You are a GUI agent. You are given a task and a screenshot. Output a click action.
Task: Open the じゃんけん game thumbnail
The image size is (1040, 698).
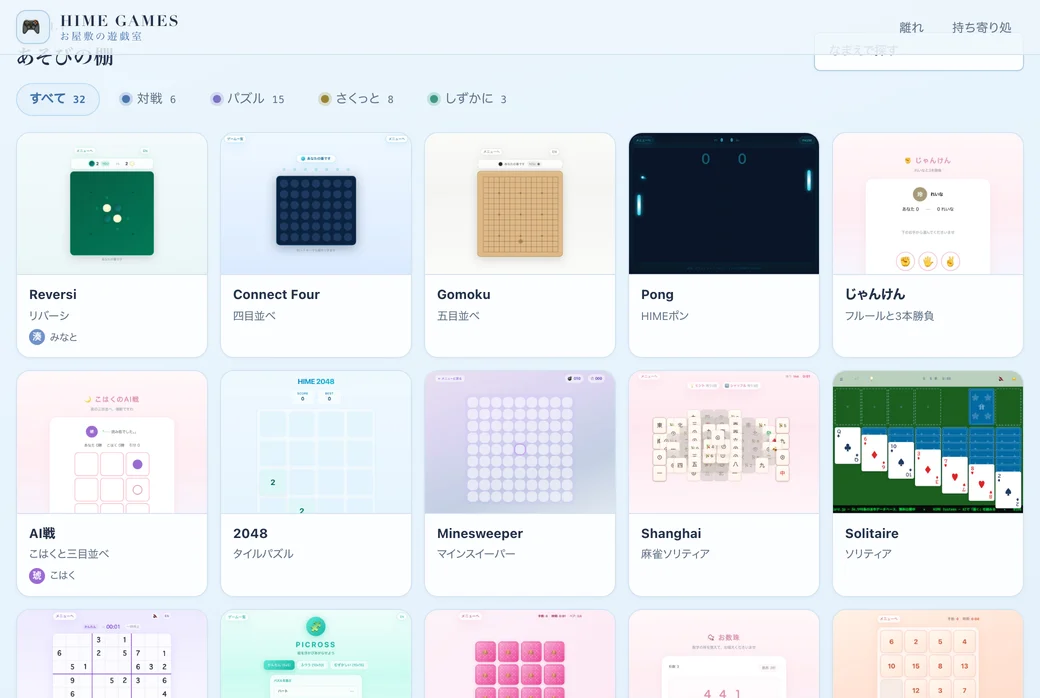click(x=928, y=204)
